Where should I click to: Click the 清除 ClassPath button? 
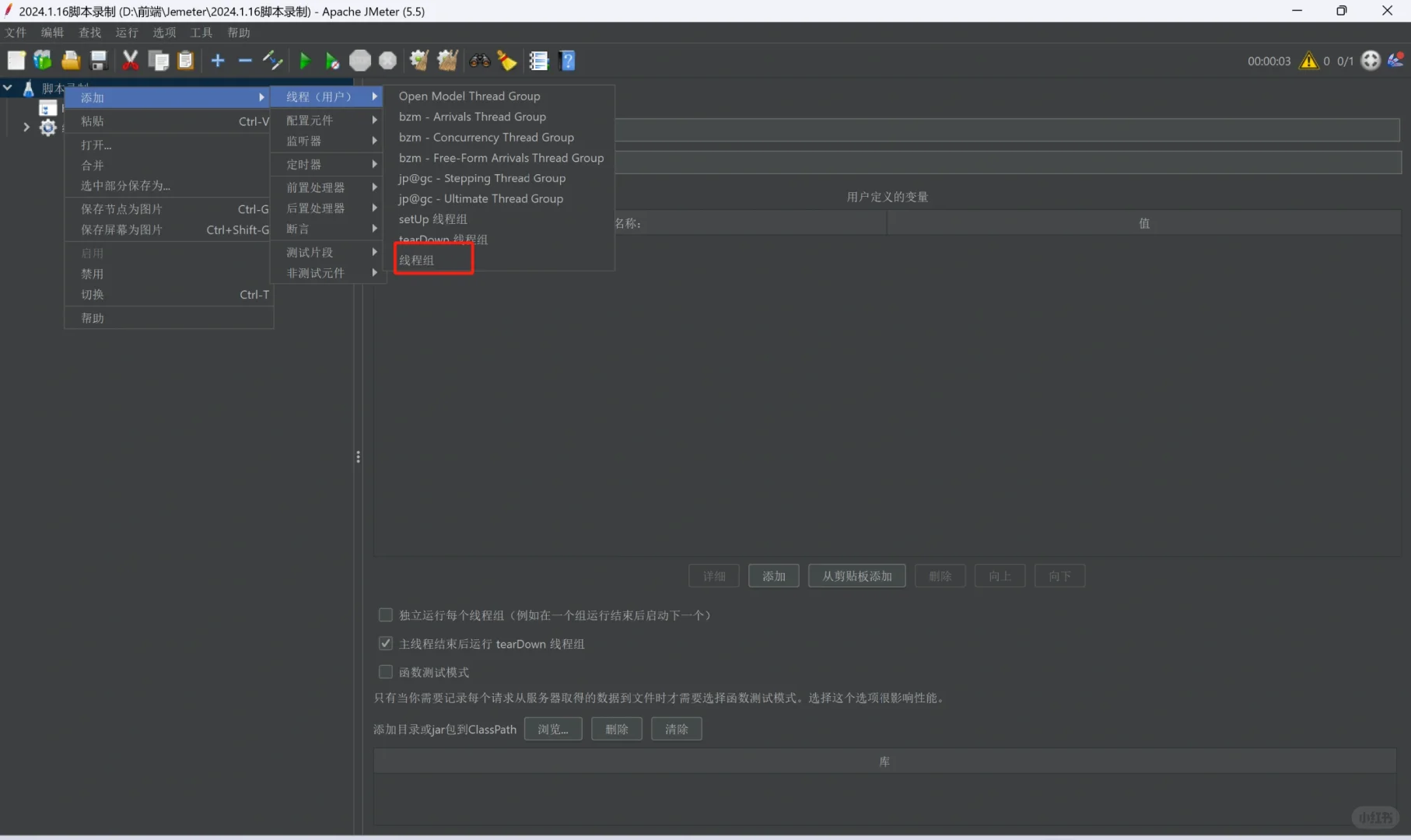tap(677, 730)
